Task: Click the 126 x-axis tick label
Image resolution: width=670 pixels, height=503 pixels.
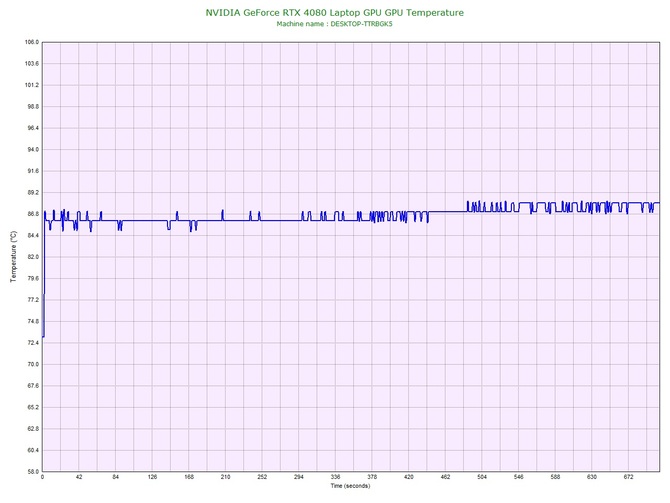Action: [x=153, y=477]
